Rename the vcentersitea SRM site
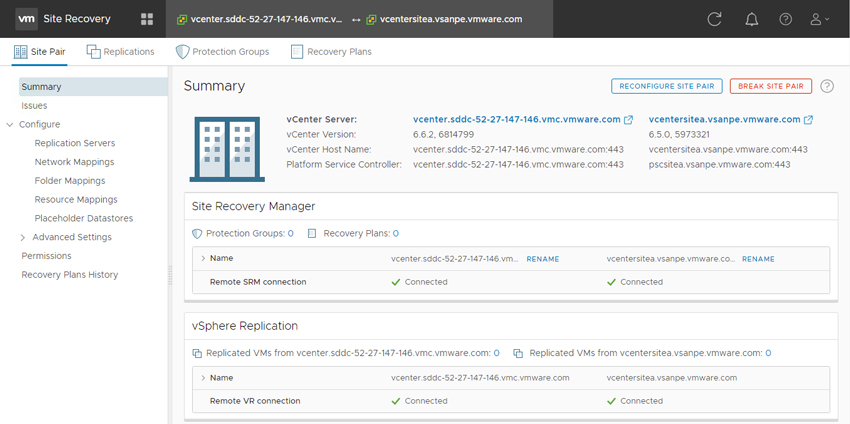The image size is (850, 424). tap(758, 259)
